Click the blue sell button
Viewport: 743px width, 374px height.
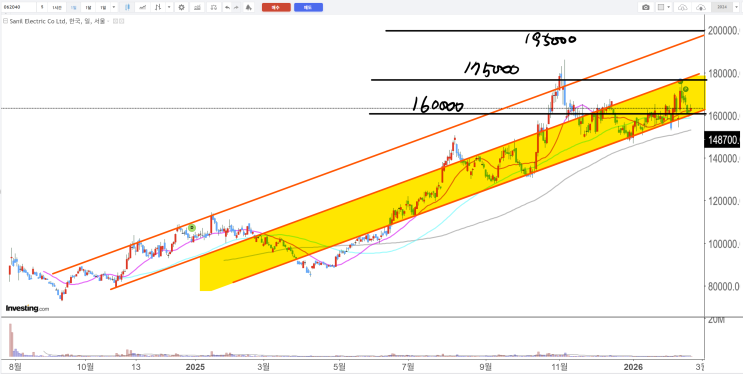(x=308, y=7)
